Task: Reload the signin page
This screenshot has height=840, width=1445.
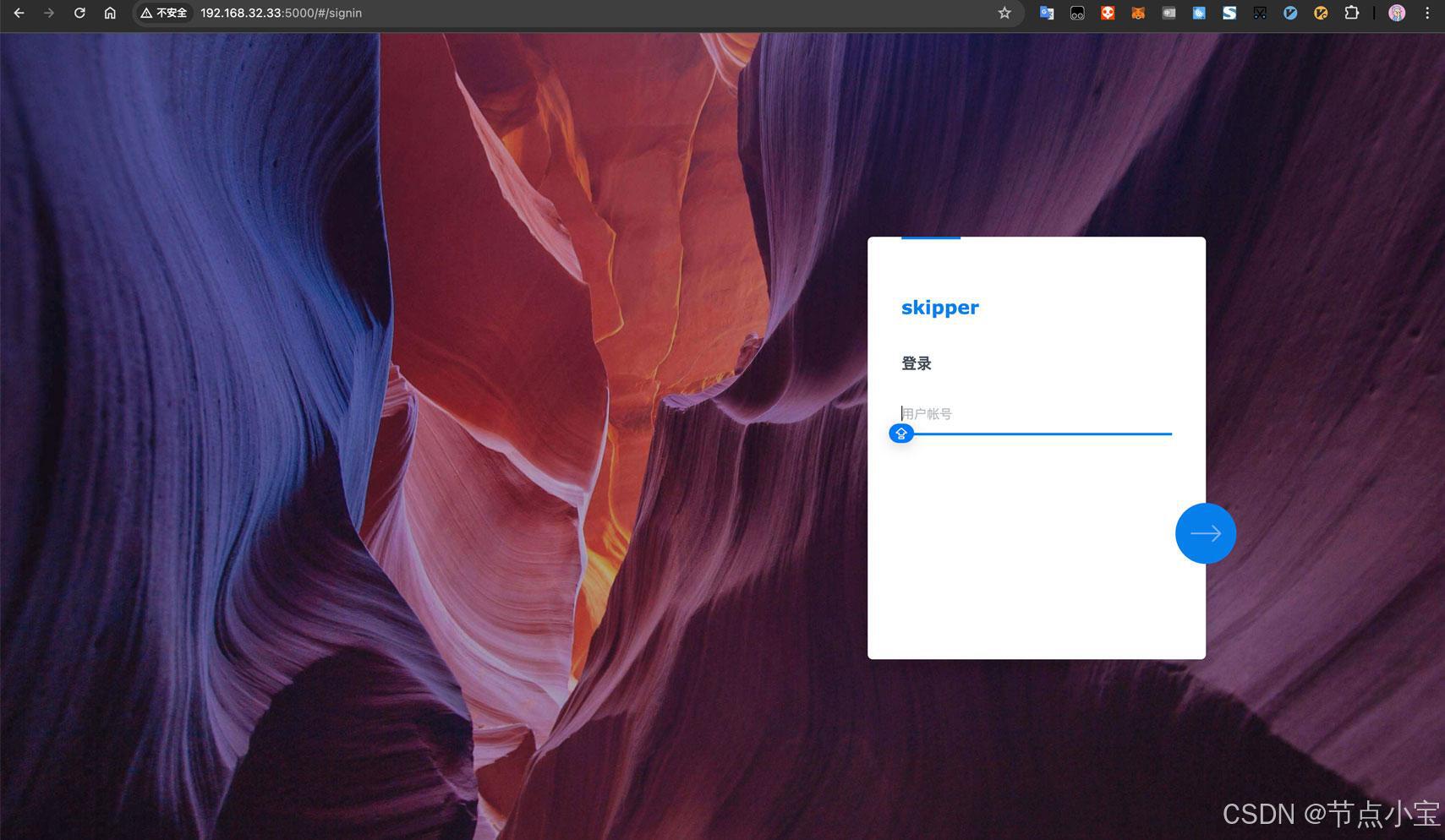Action: click(79, 13)
